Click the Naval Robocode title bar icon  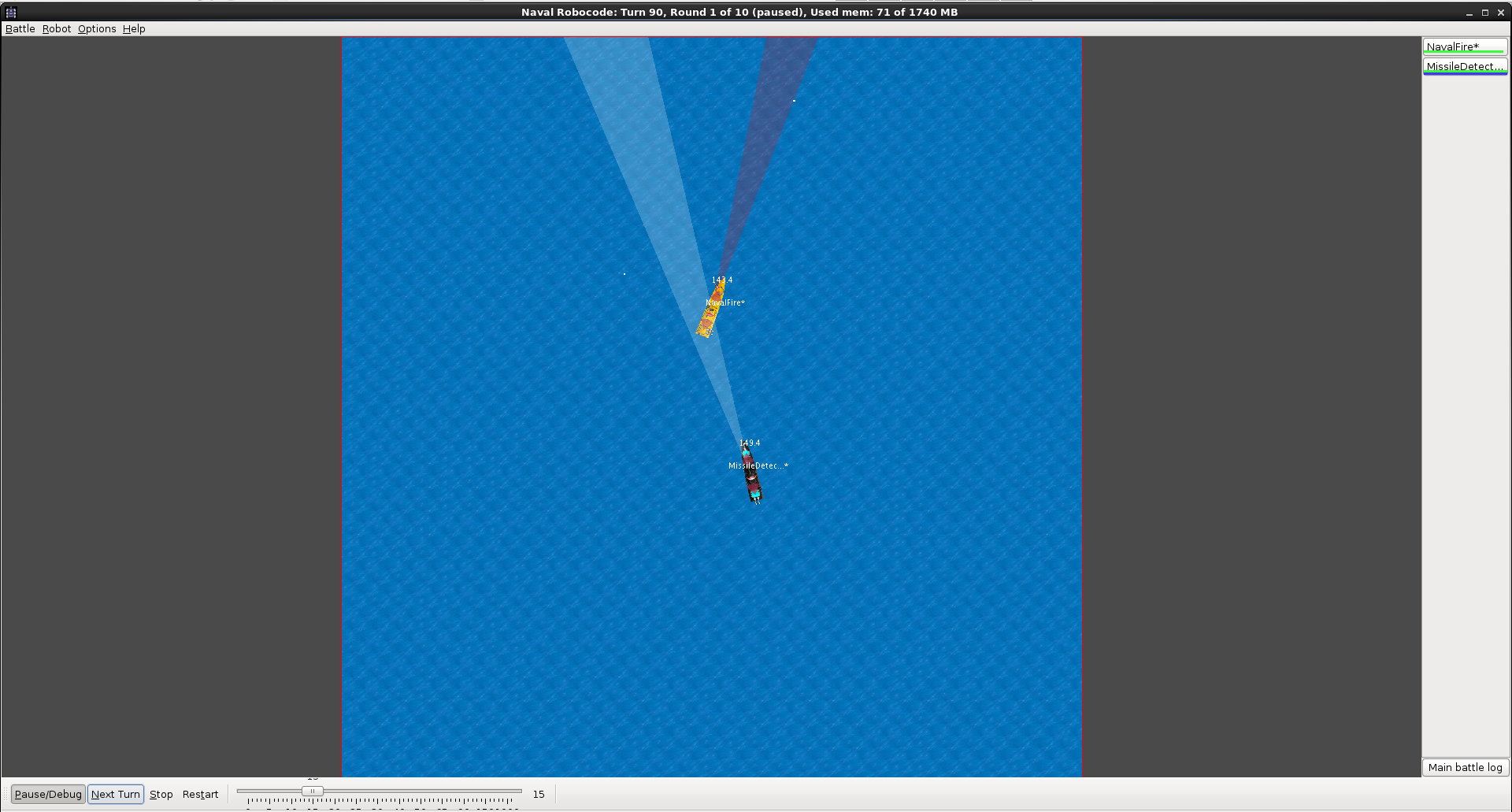pos(11,11)
